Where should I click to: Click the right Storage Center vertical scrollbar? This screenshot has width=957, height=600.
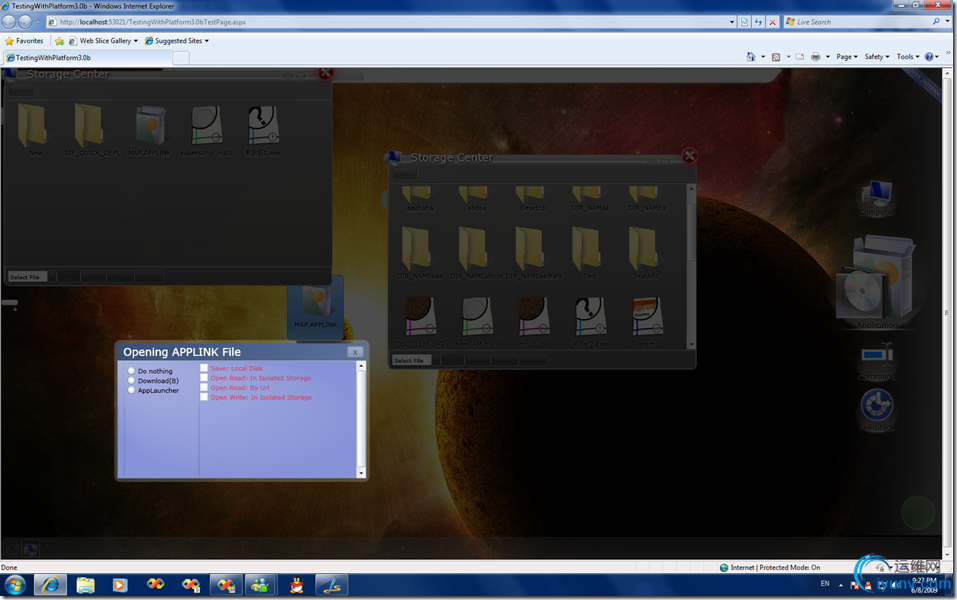click(x=692, y=266)
